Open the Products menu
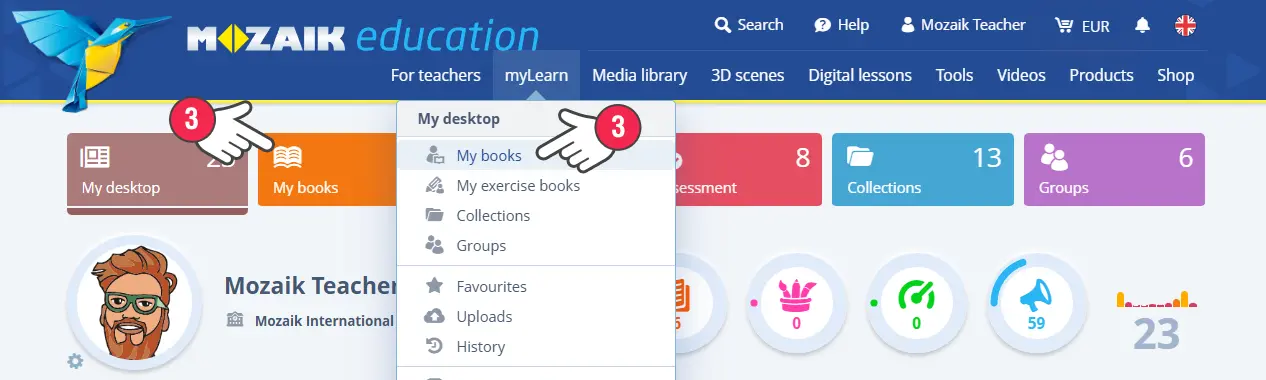Viewport: 1266px width, 380px height. pyautogui.click(x=1101, y=75)
